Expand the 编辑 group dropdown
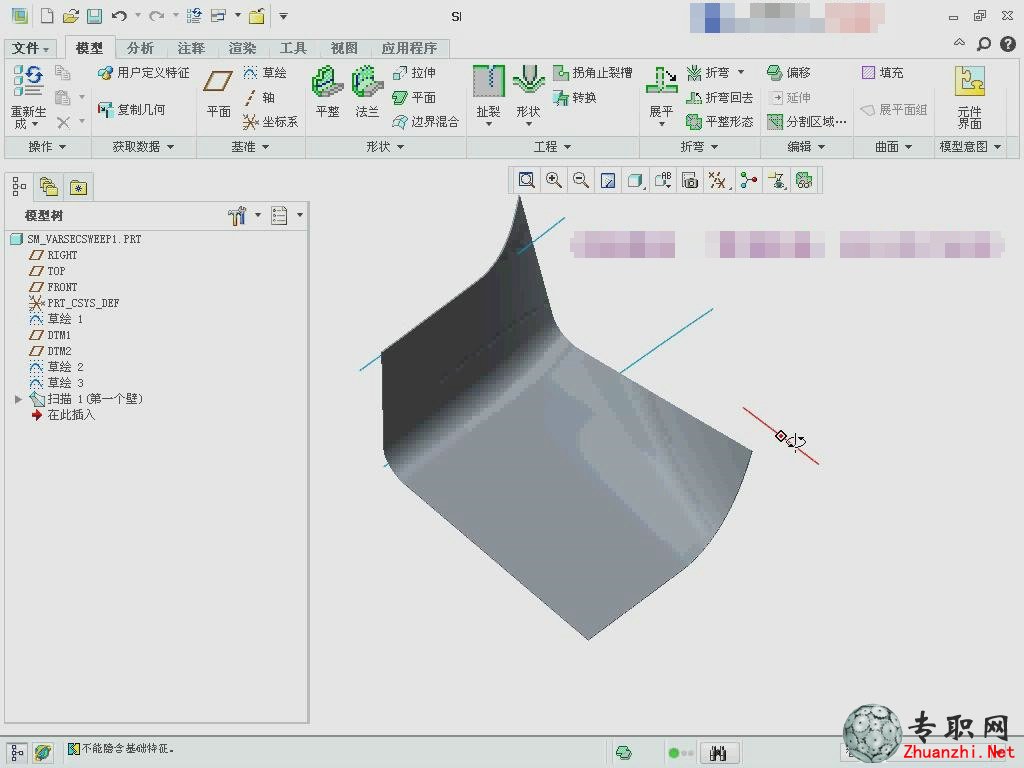Image resolution: width=1024 pixels, height=768 pixels. click(806, 147)
